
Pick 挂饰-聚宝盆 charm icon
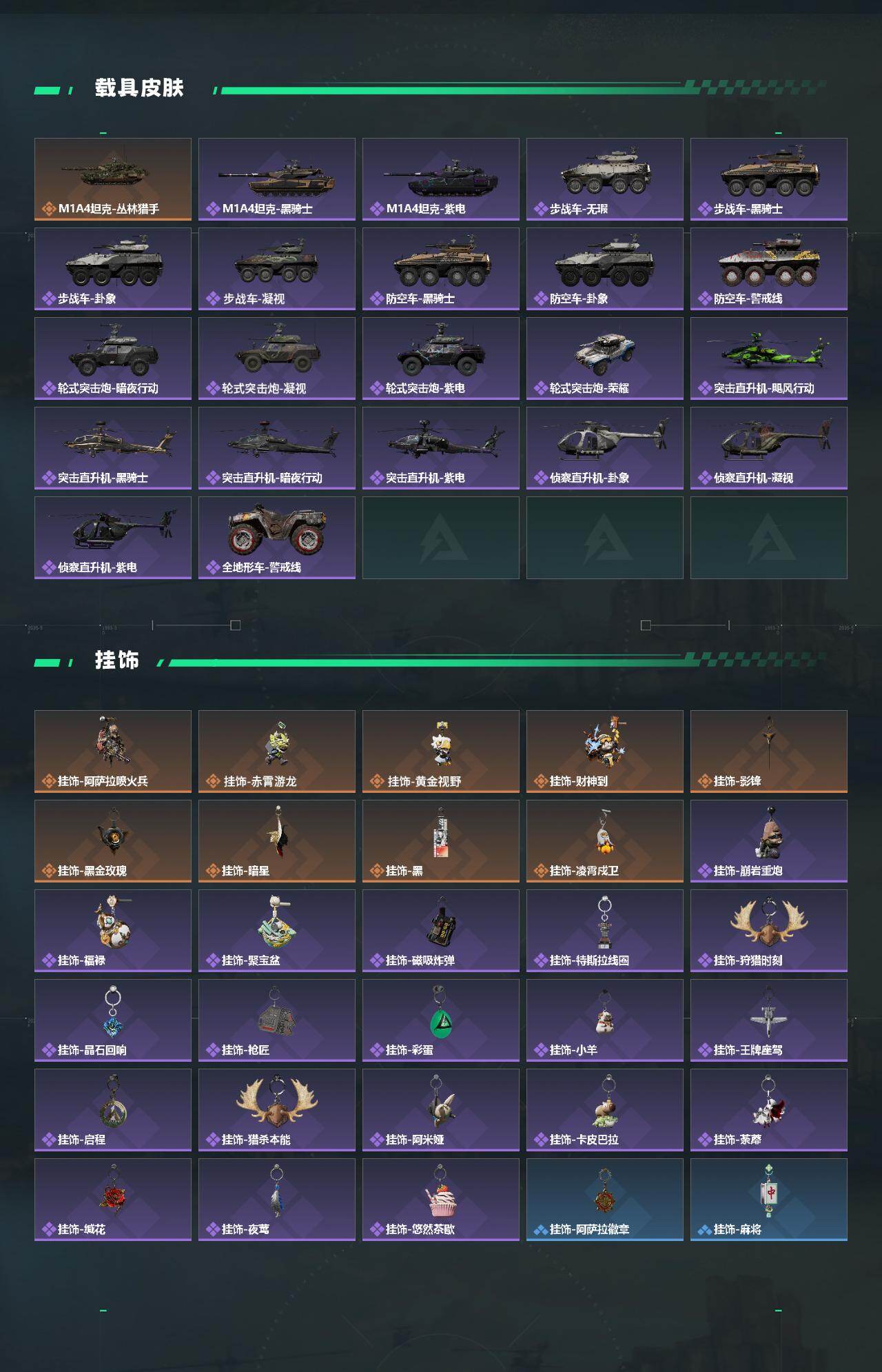click(x=277, y=922)
